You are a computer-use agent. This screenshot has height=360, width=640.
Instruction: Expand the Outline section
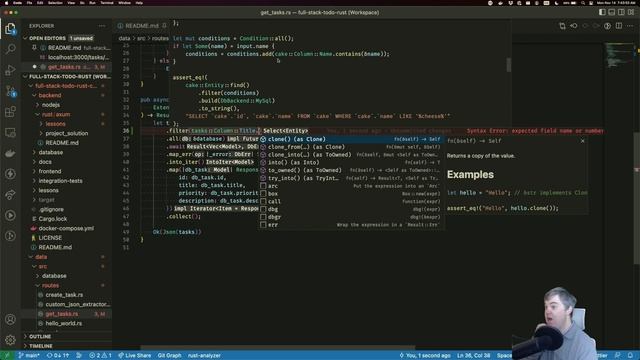(x=67, y=336)
